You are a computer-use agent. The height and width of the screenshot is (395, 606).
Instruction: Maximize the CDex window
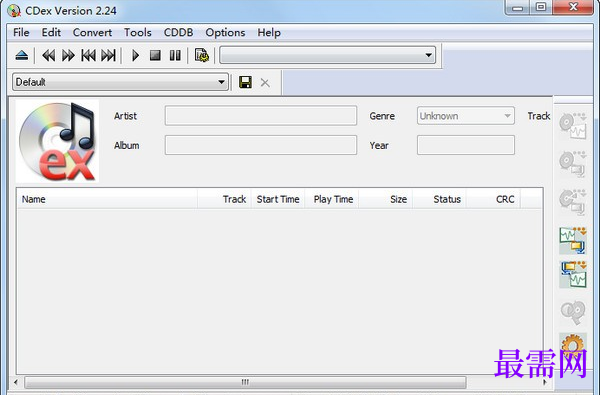(541, 8)
